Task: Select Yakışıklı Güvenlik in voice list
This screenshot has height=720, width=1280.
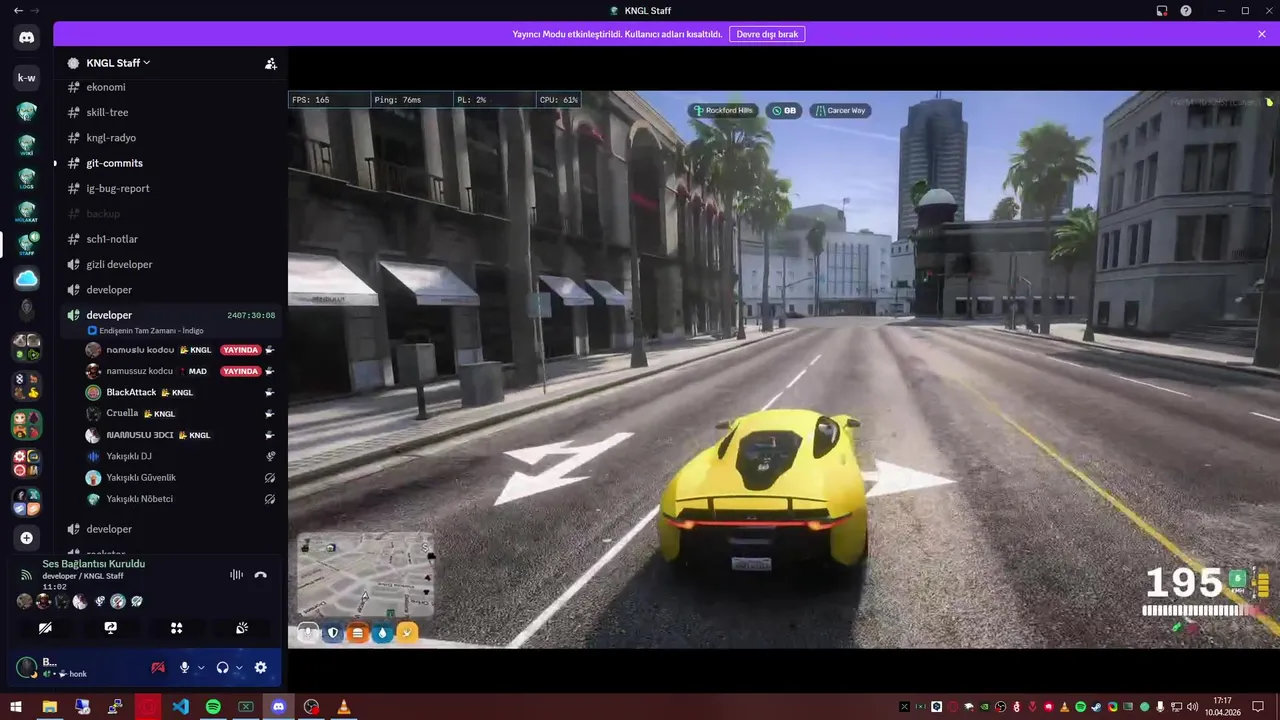Action: (180, 477)
